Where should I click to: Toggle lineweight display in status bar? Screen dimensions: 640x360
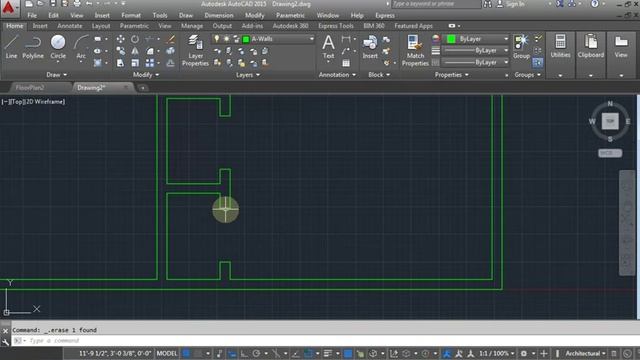(328, 353)
